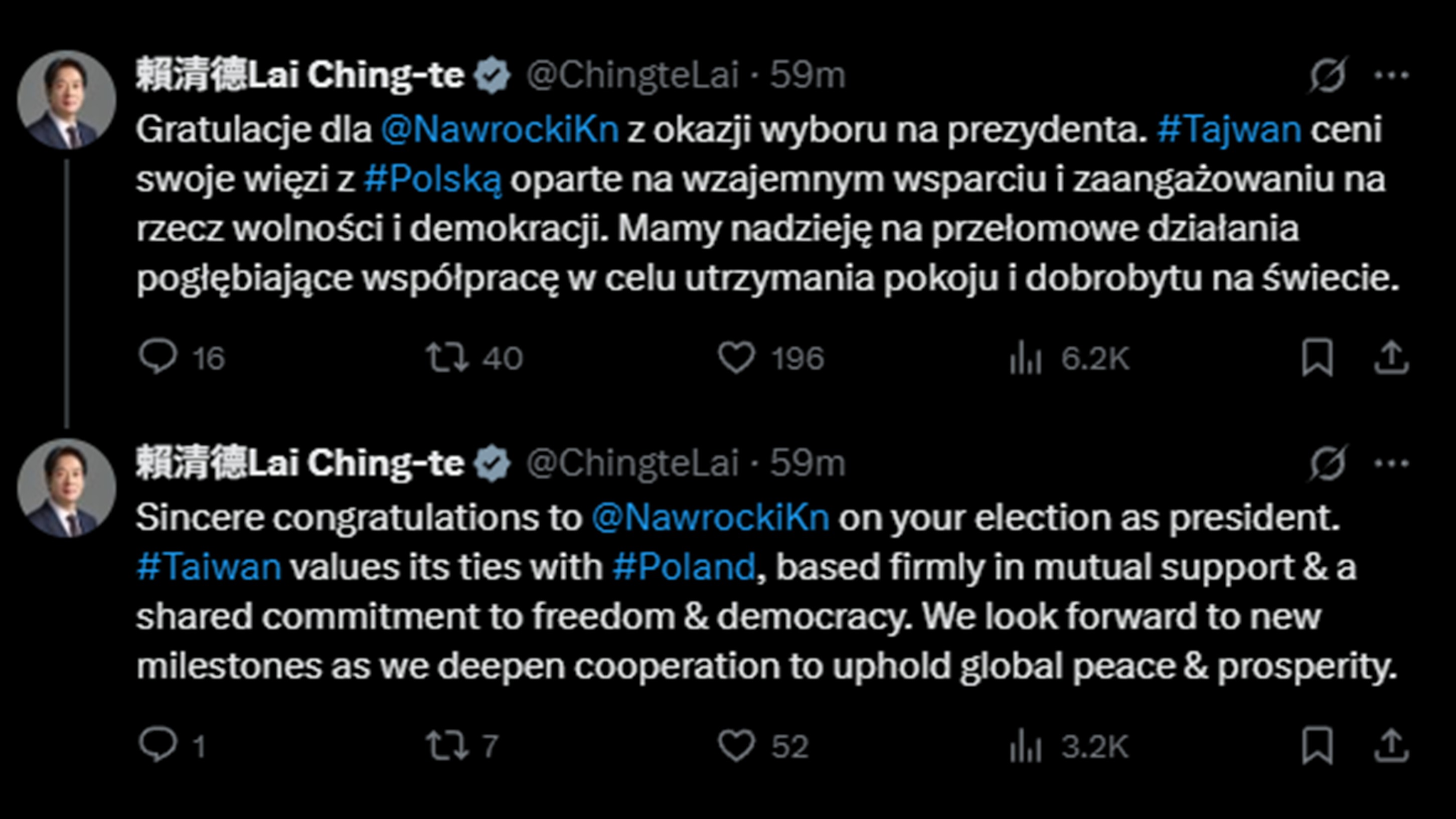This screenshot has width=1456, height=819.
Task: Repost the Polish congratulations tweet
Action: click(447, 357)
